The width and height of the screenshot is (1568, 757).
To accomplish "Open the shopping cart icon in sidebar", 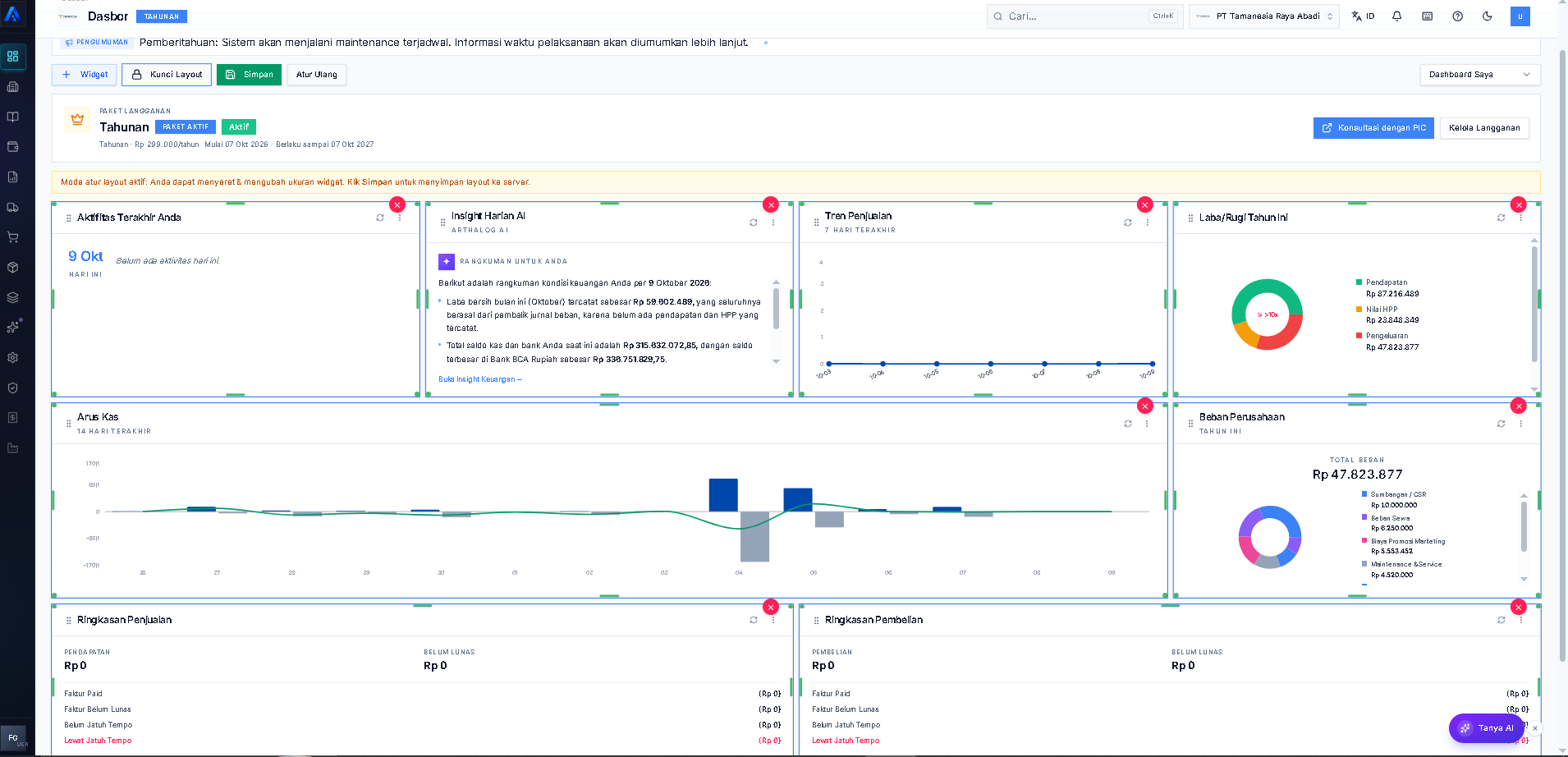I will 13,237.
